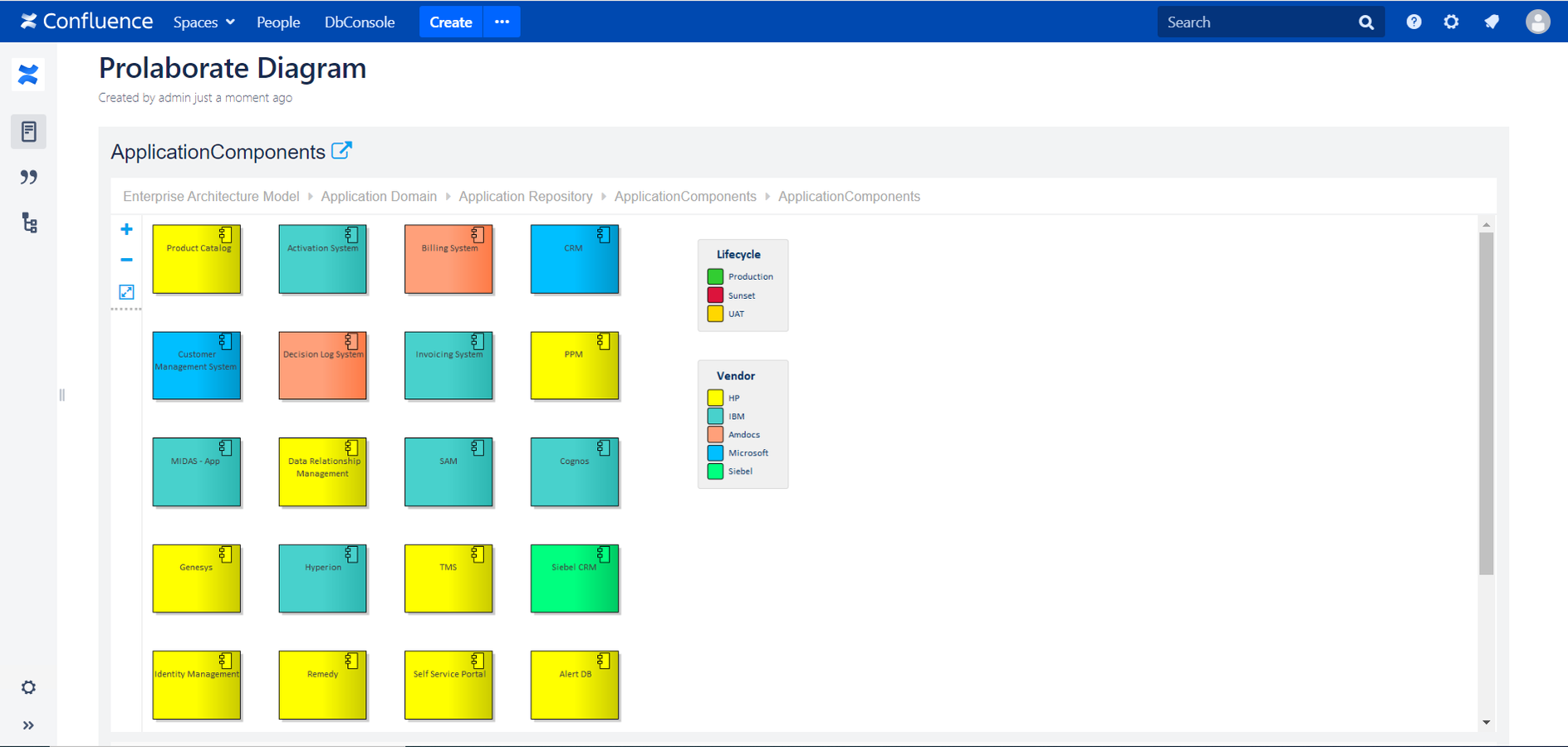Click the Prolaborate Diagram page title
This screenshot has width=1568, height=747.
click(233, 68)
